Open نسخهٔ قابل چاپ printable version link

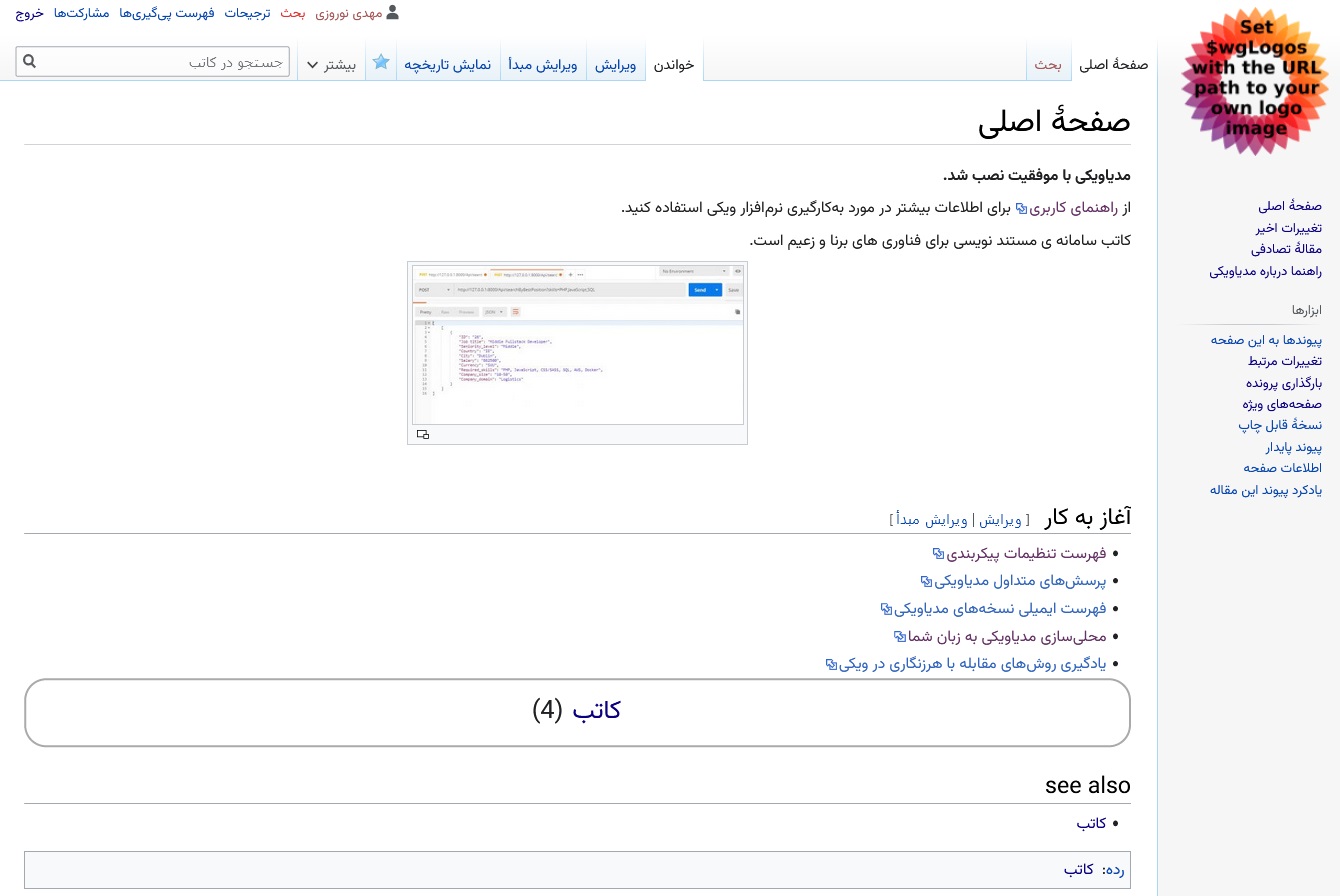(1280, 425)
